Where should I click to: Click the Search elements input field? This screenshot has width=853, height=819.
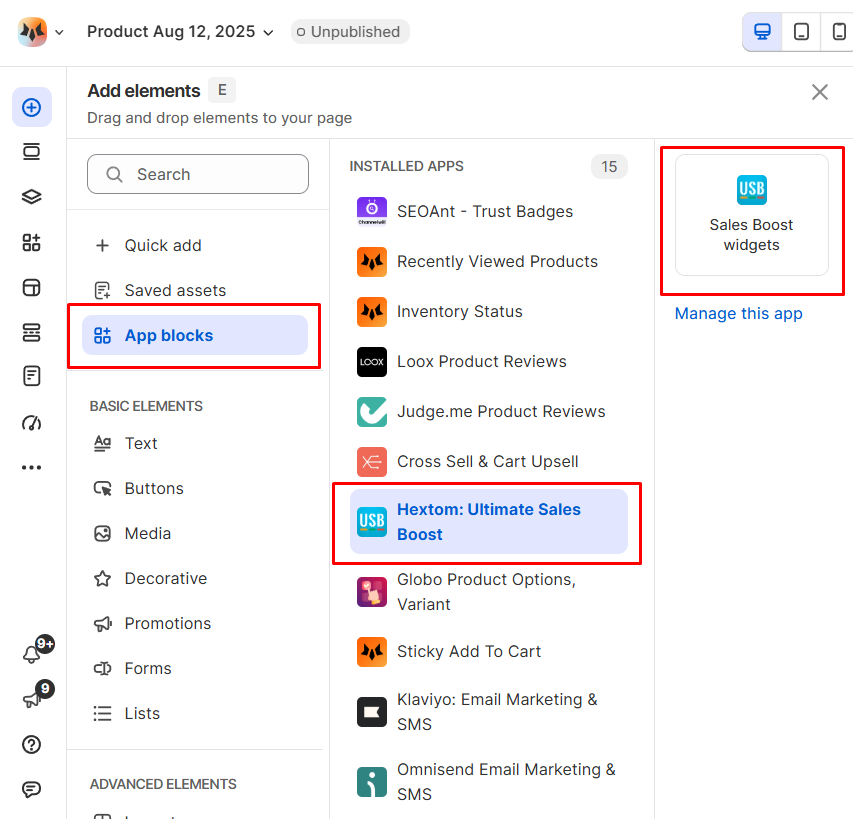tap(198, 174)
